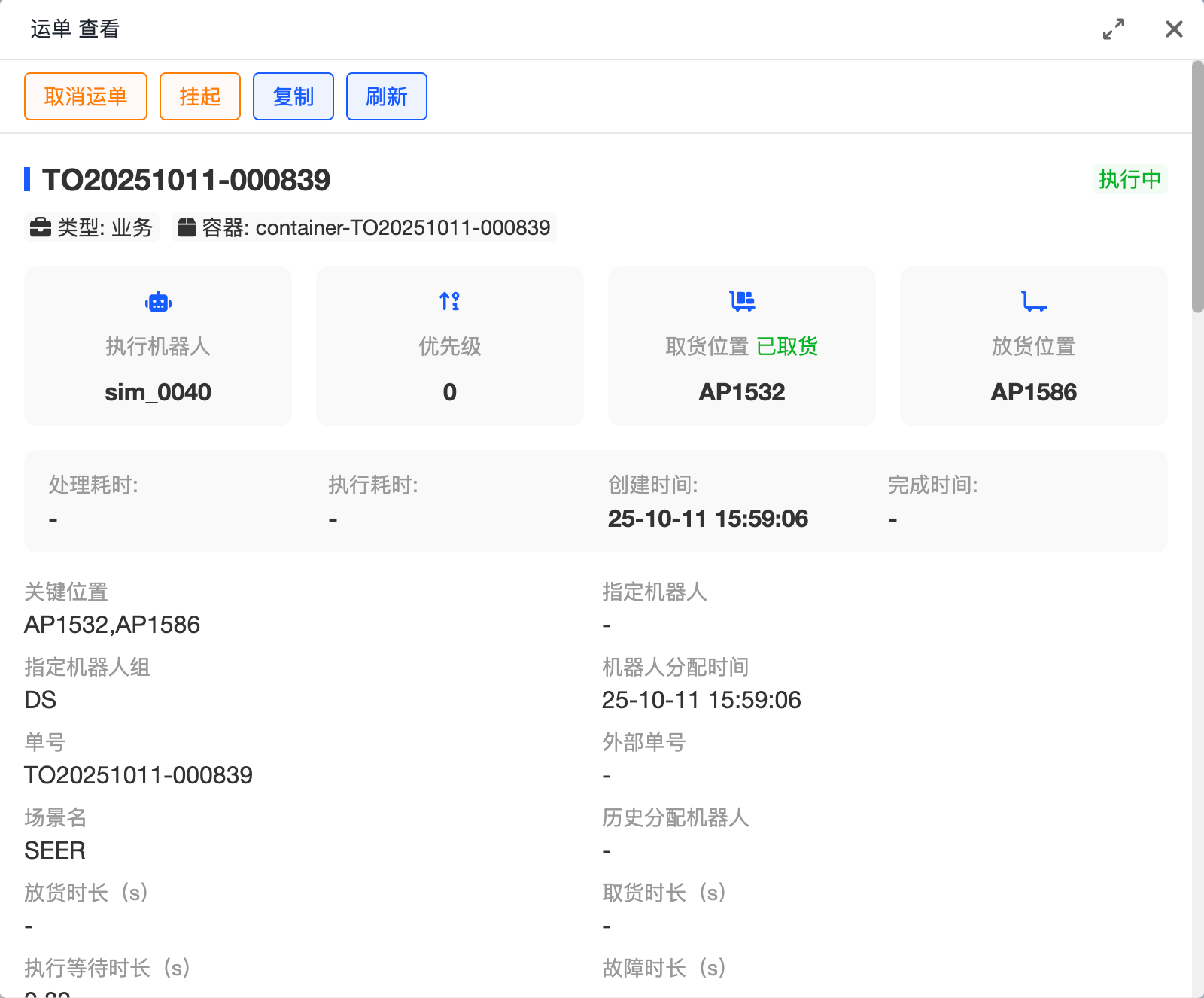Close the 运单 查看 dialog
This screenshot has width=1204, height=998.
coord(1173,29)
